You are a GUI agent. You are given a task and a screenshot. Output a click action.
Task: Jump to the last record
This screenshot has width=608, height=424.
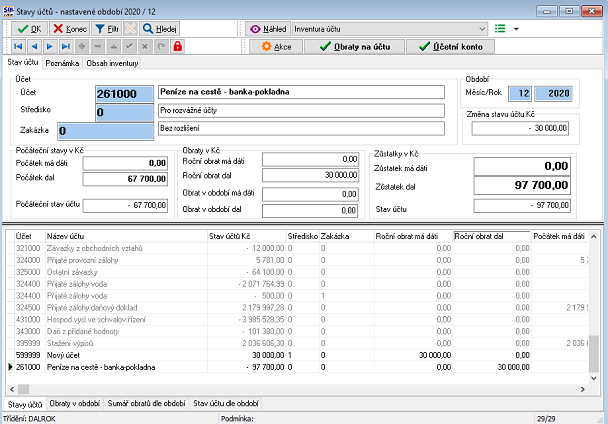pos(66,47)
